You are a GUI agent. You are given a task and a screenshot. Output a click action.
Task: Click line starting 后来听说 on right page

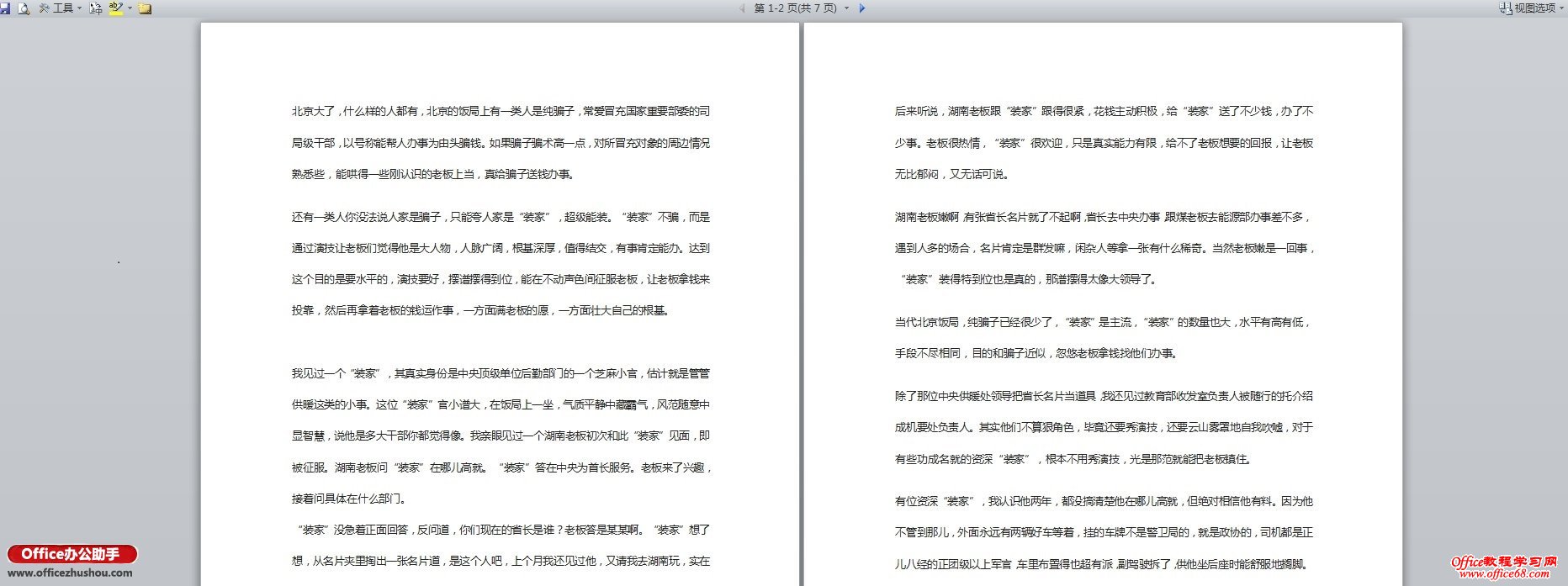[1104, 111]
